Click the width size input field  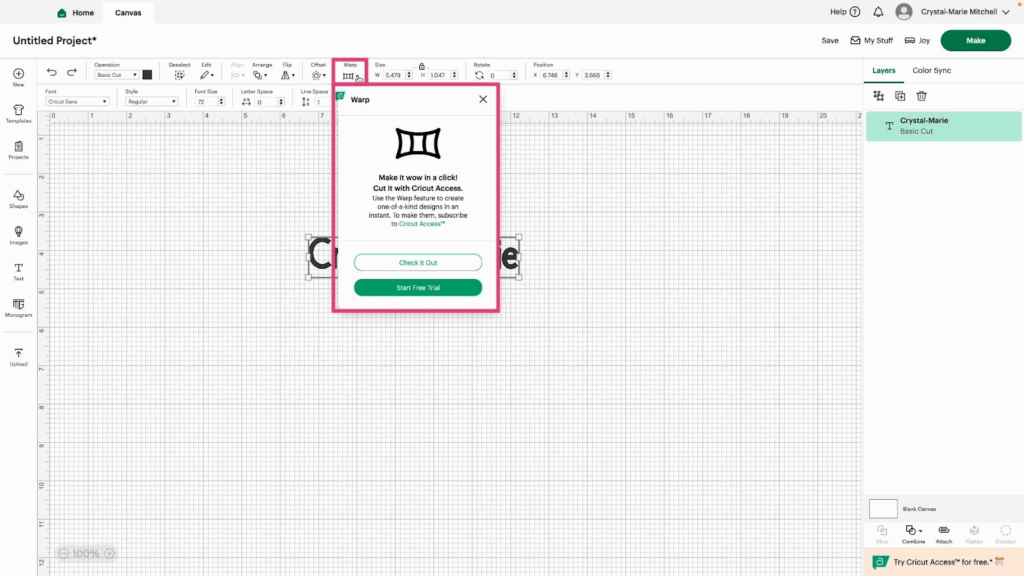coord(394,75)
